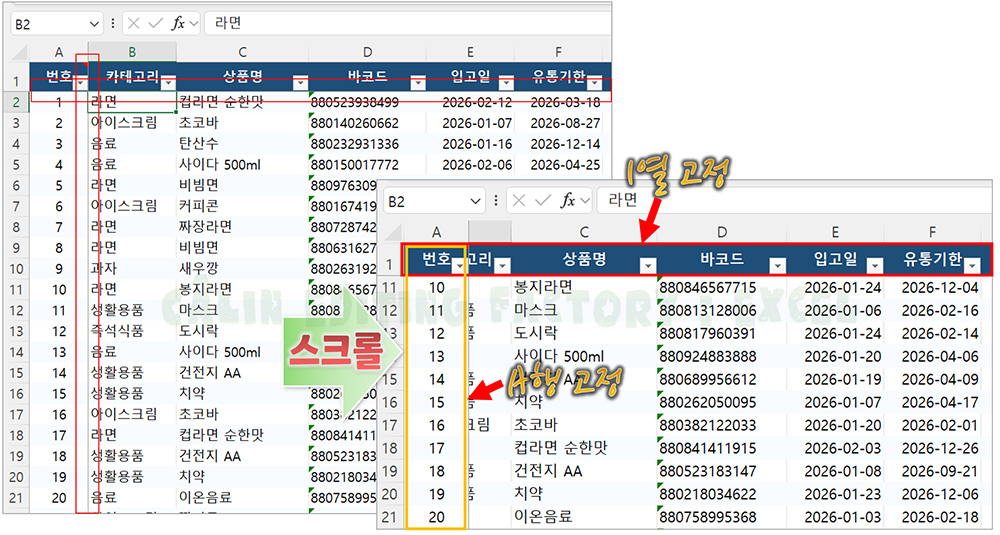Click formula bar text 라면 in left window
The height and width of the screenshot is (535, 1000).
click(x=228, y=24)
